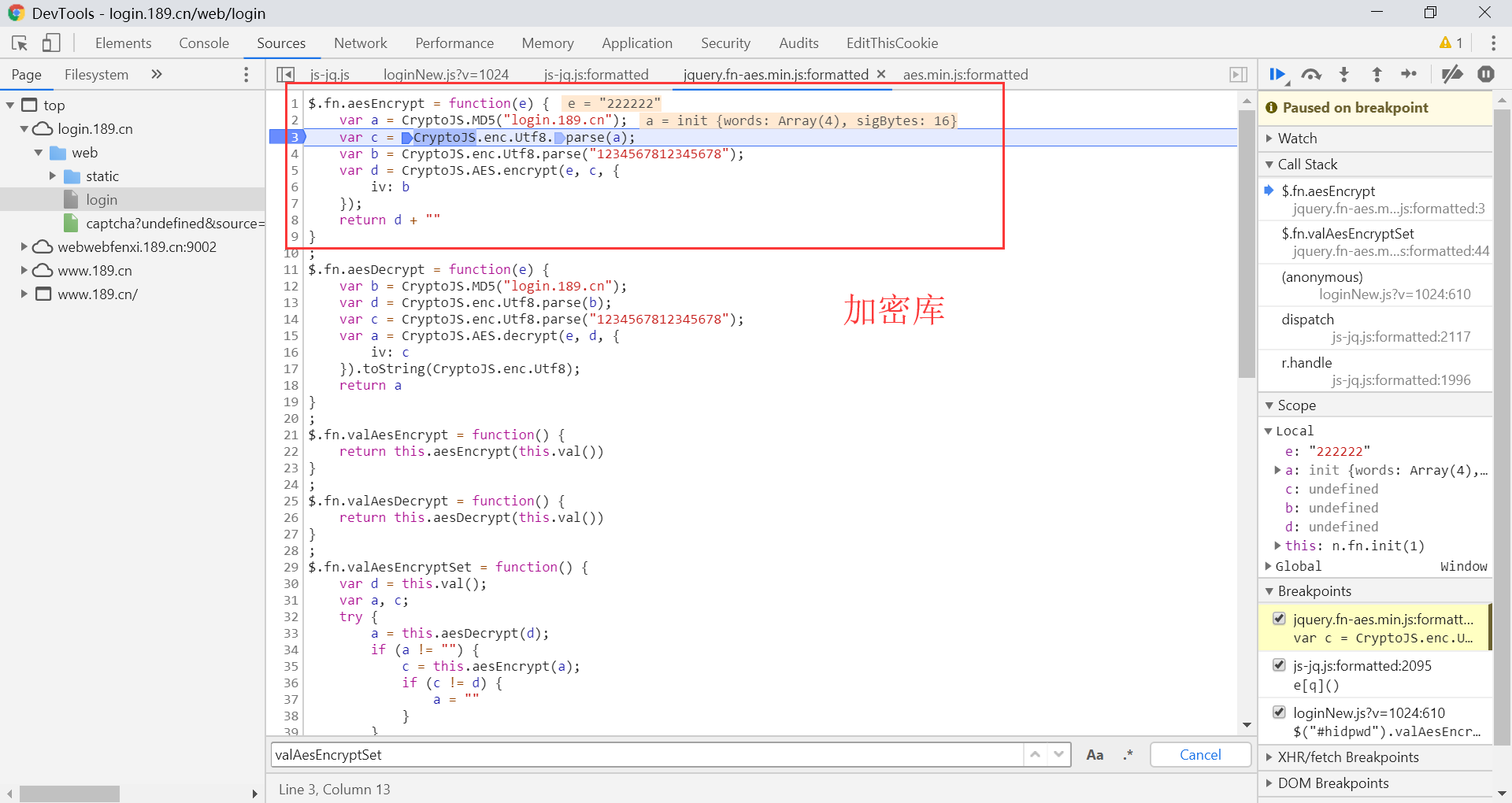Open the Application panel

(637, 43)
